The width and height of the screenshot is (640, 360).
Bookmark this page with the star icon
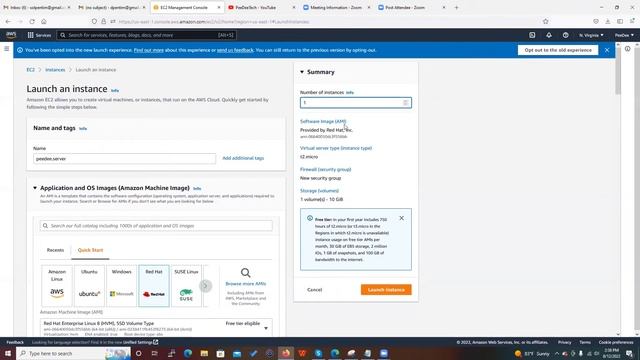click(x=546, y=21)
